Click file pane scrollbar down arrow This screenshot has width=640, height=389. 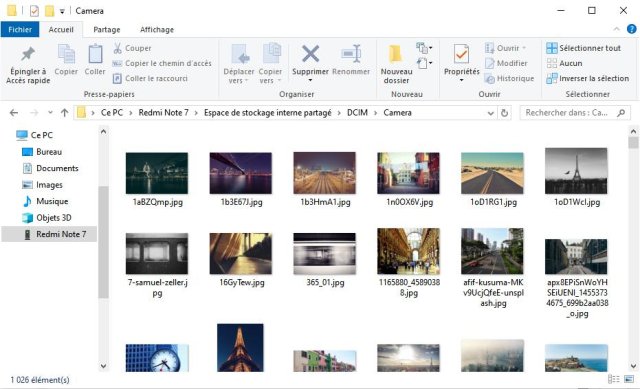coord(633,366)
